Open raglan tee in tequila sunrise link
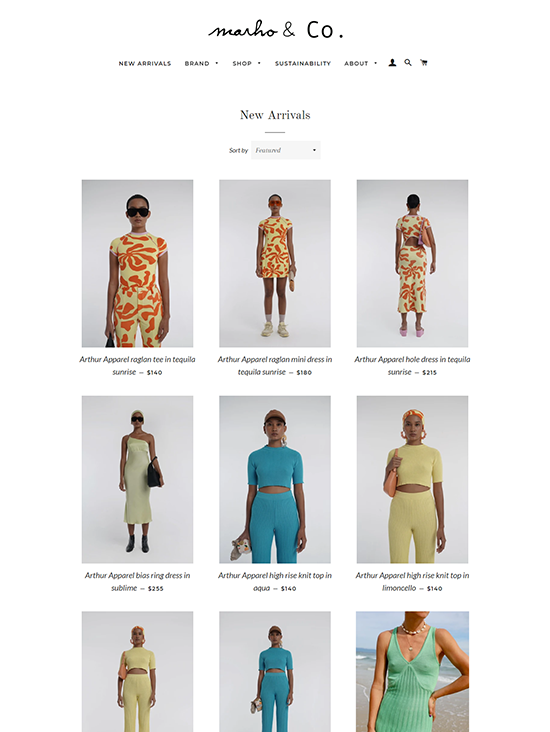The image size is (550, 732). click(x=137, y=366)
